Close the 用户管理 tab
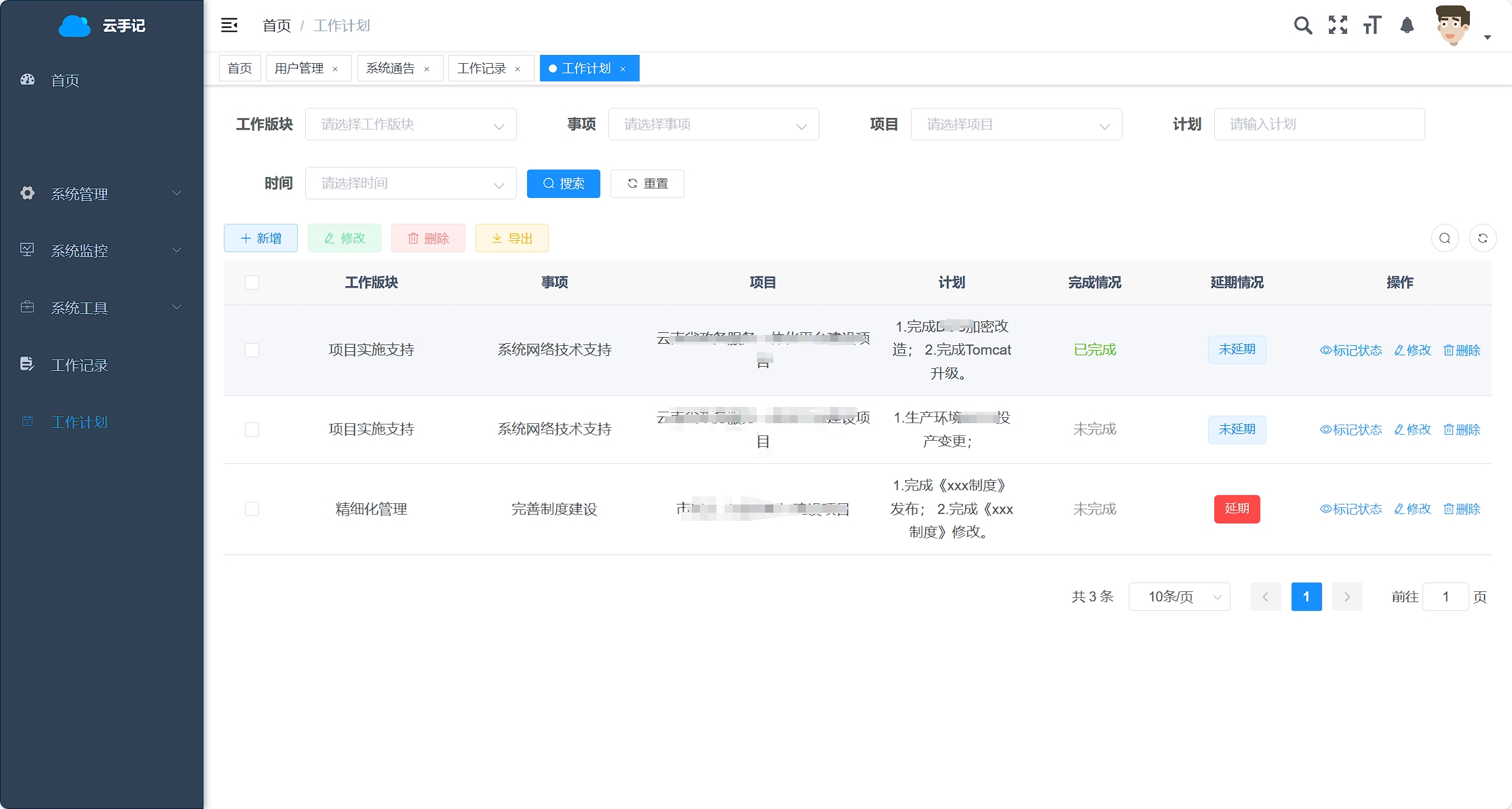Viewport: 1512px width, 809px height. coord(335,69)
